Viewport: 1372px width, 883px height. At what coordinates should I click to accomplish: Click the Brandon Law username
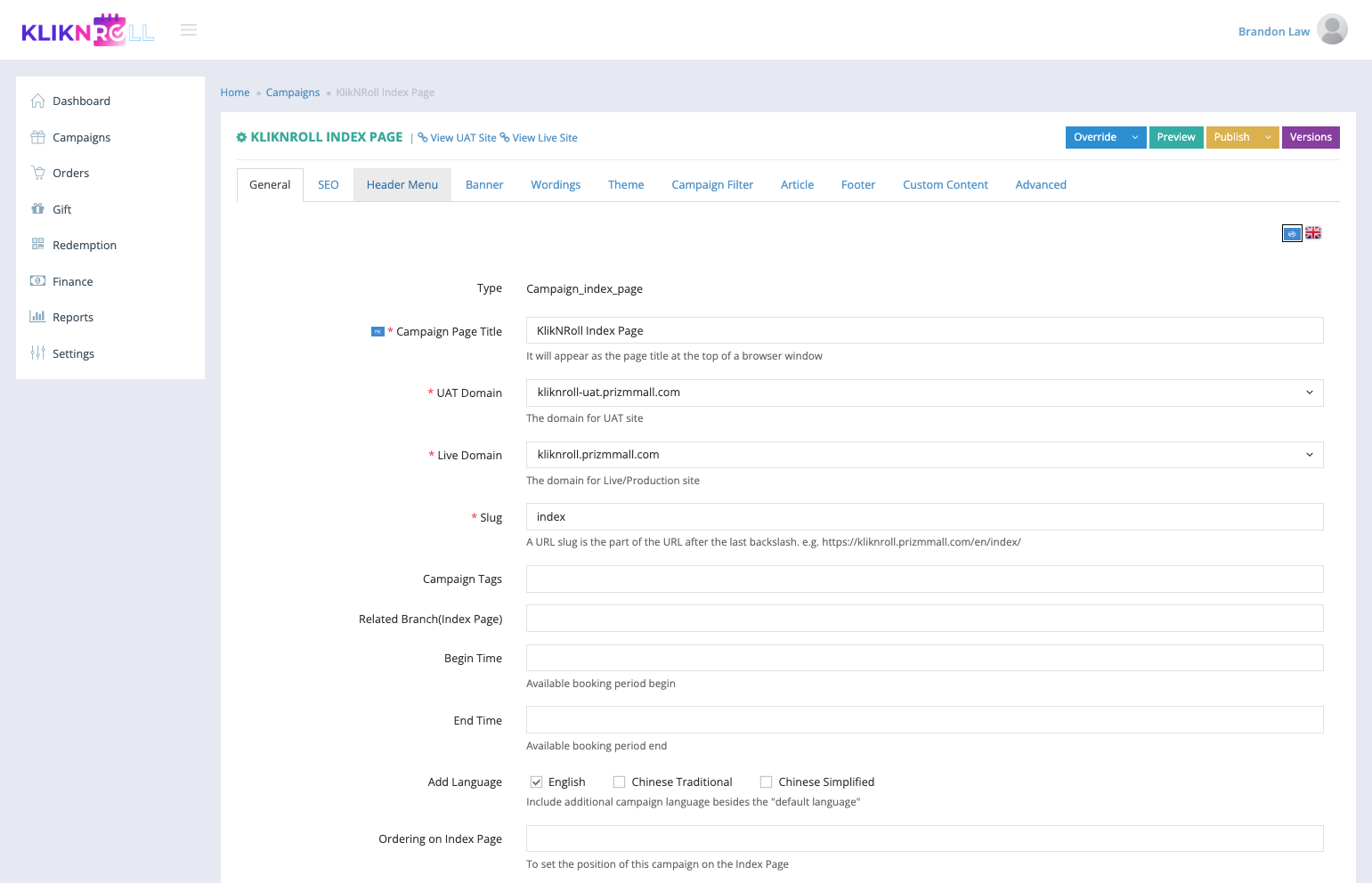coord(1274,31)
